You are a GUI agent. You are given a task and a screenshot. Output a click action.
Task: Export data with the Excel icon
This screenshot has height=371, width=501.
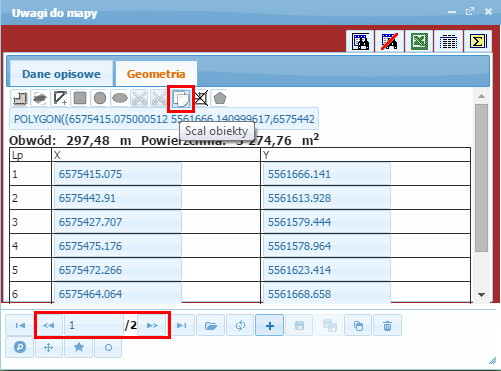pos(419,41)
